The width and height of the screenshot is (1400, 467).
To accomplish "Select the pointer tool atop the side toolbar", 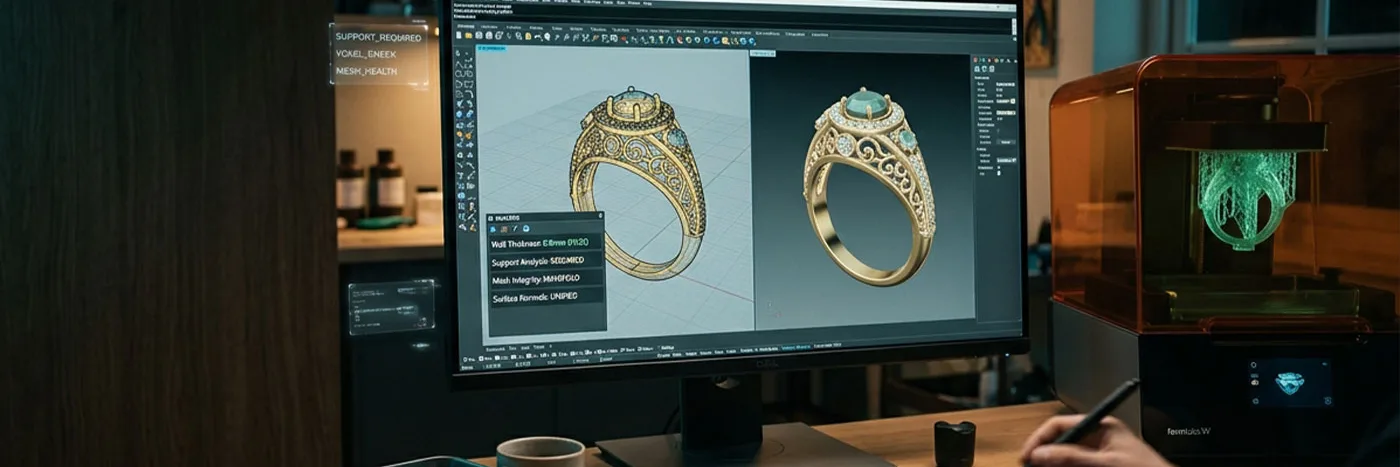I will coord(458,53).
